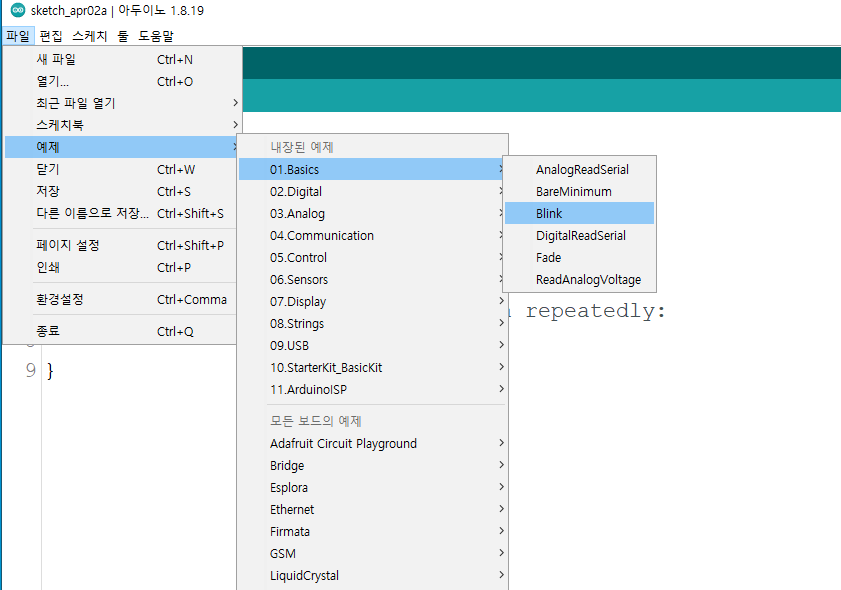Expand Esplora library examples
841x590 pixels.
point(372,488)
